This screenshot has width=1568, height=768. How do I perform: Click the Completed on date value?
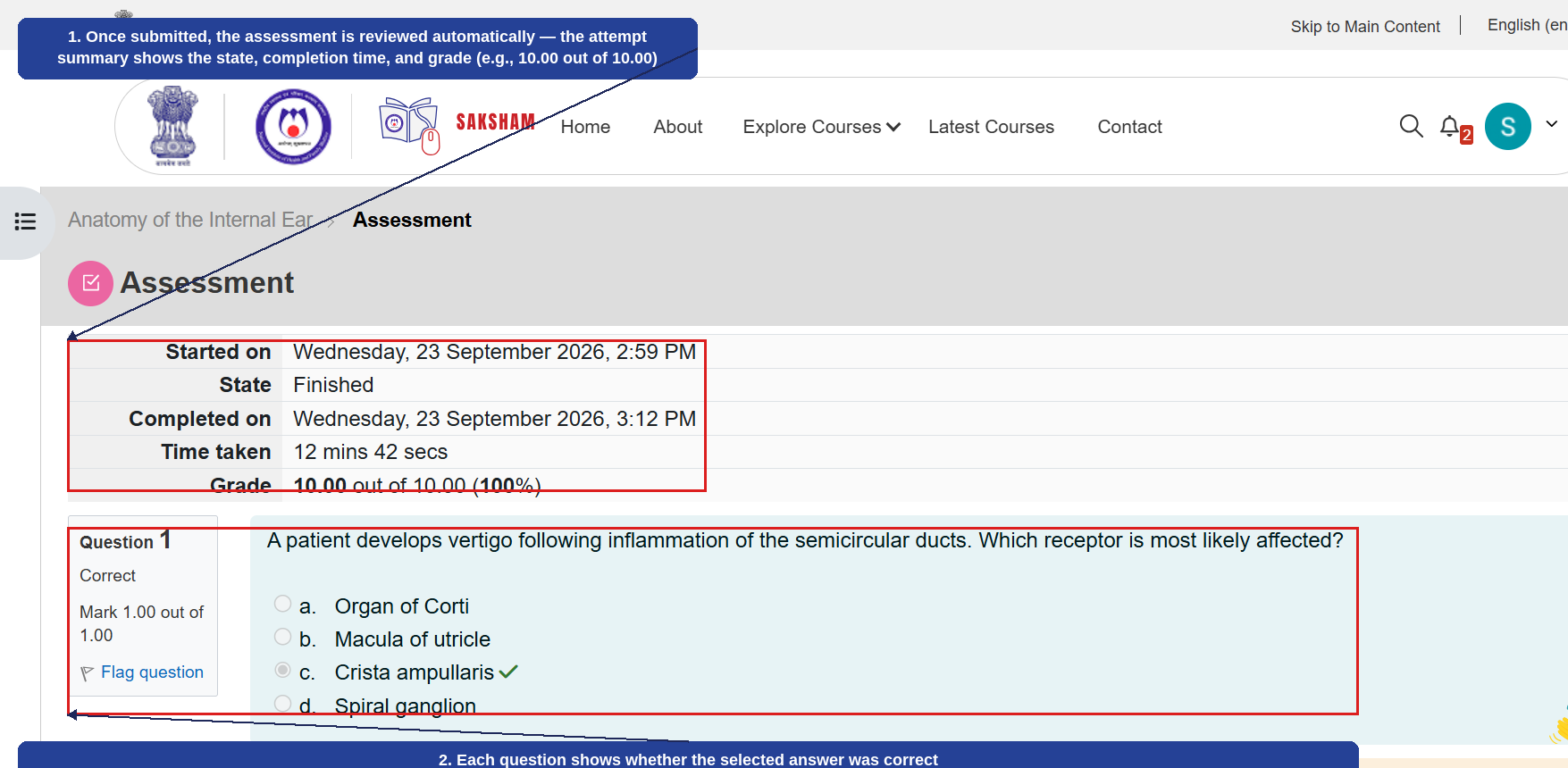(494, 419)
